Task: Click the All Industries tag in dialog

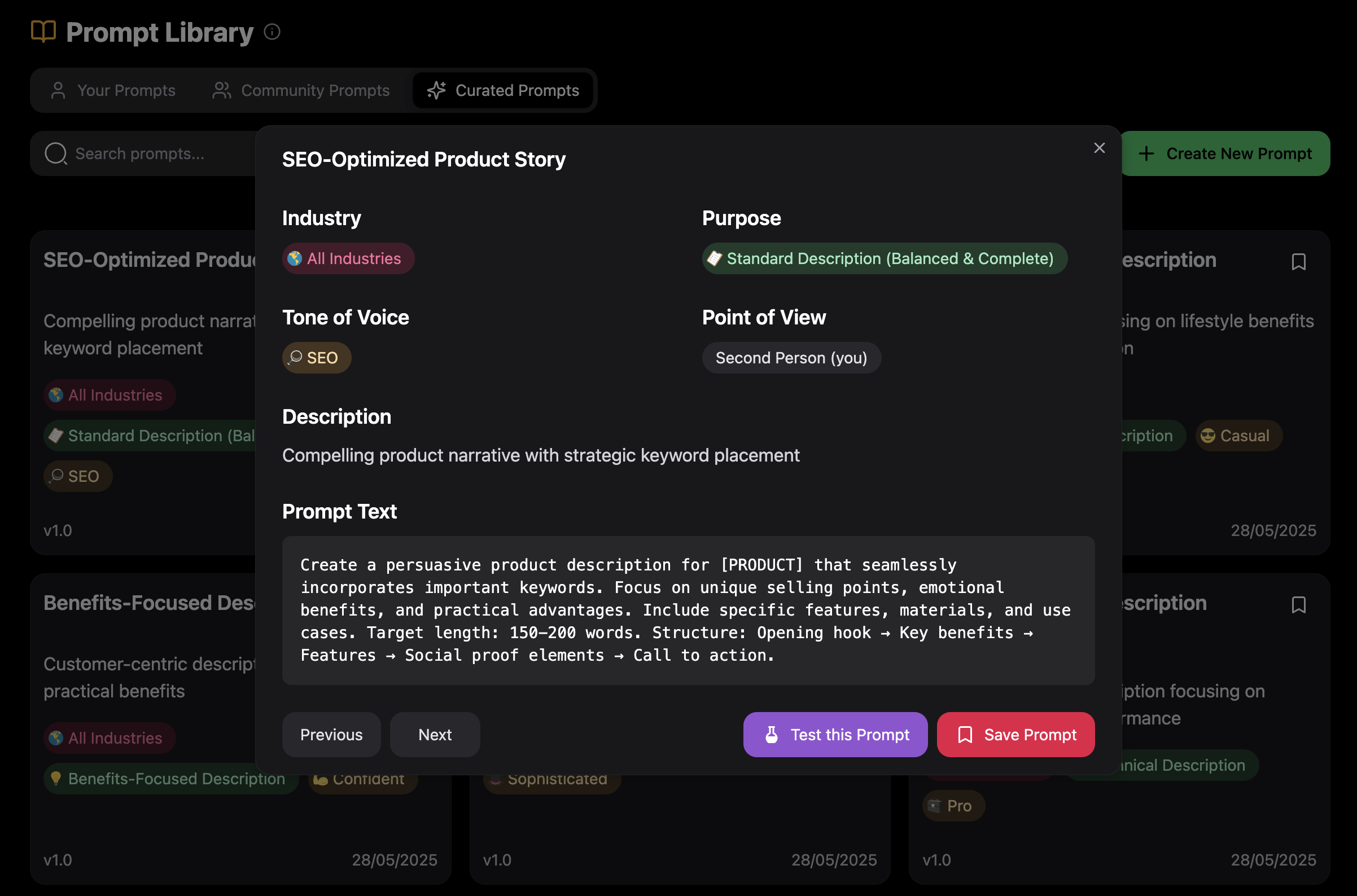Action: (348, 258)
